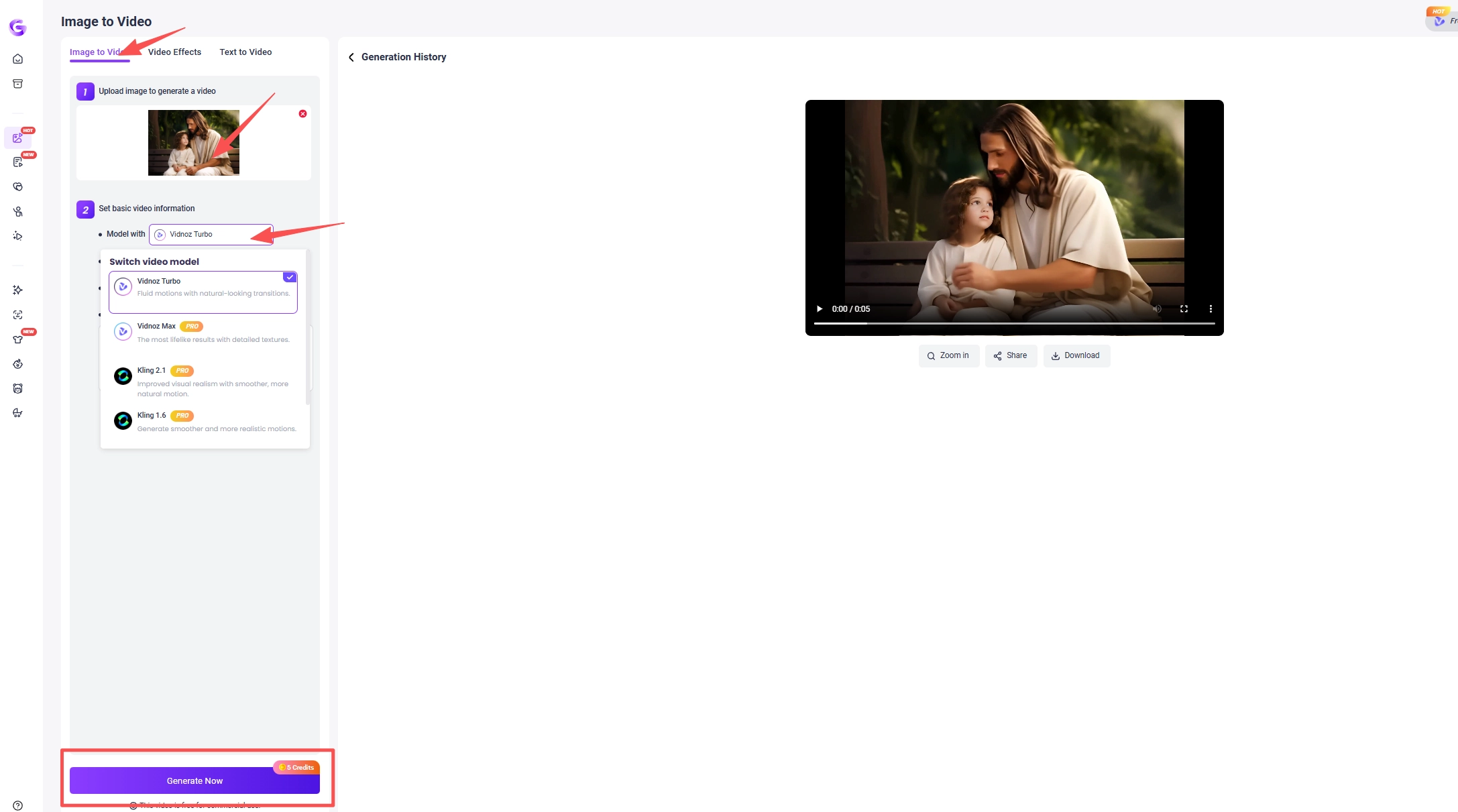Open the Text to Video tab
This screenshot has height=812, width=1458.
tap(245, 52)
